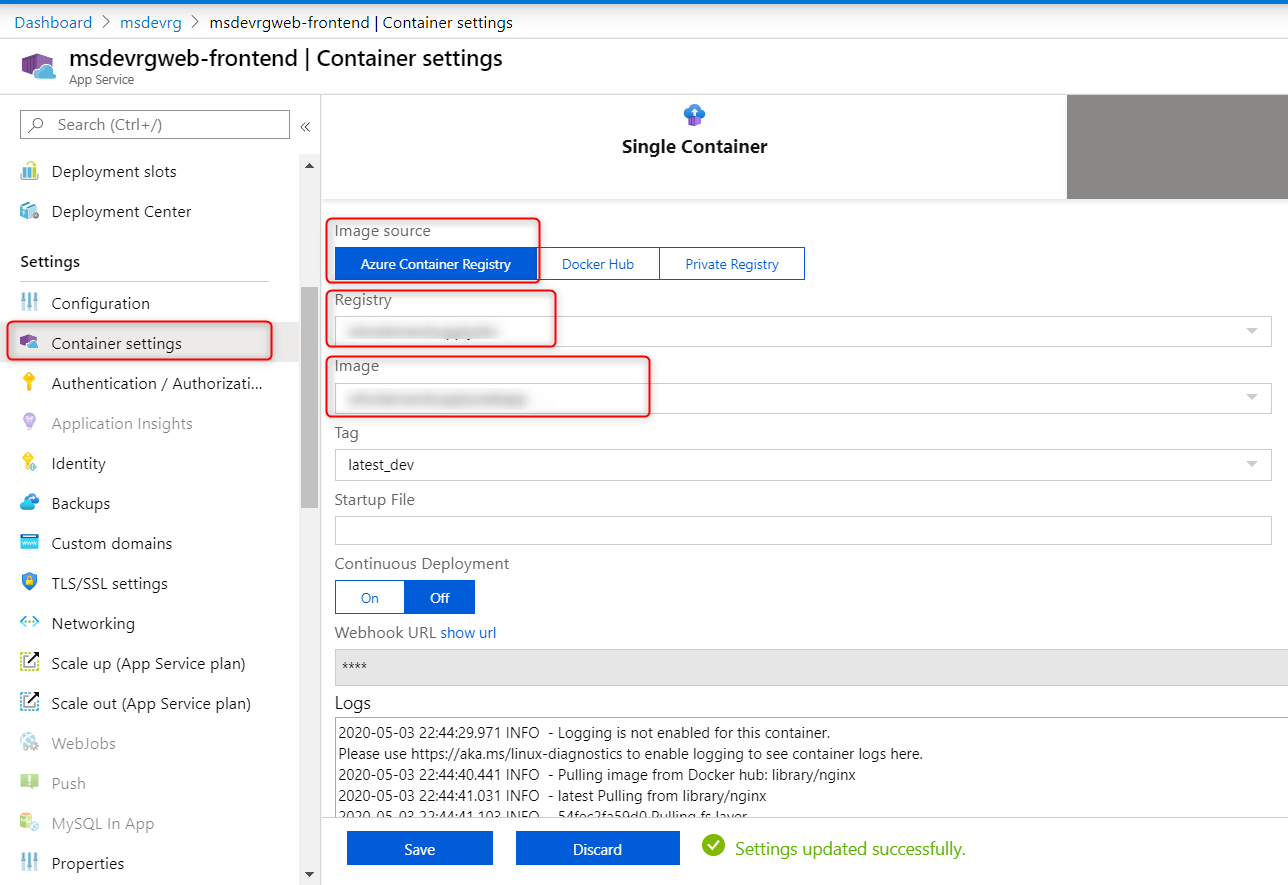
Task: Select Private Registry image source
Action: (732, 264)
